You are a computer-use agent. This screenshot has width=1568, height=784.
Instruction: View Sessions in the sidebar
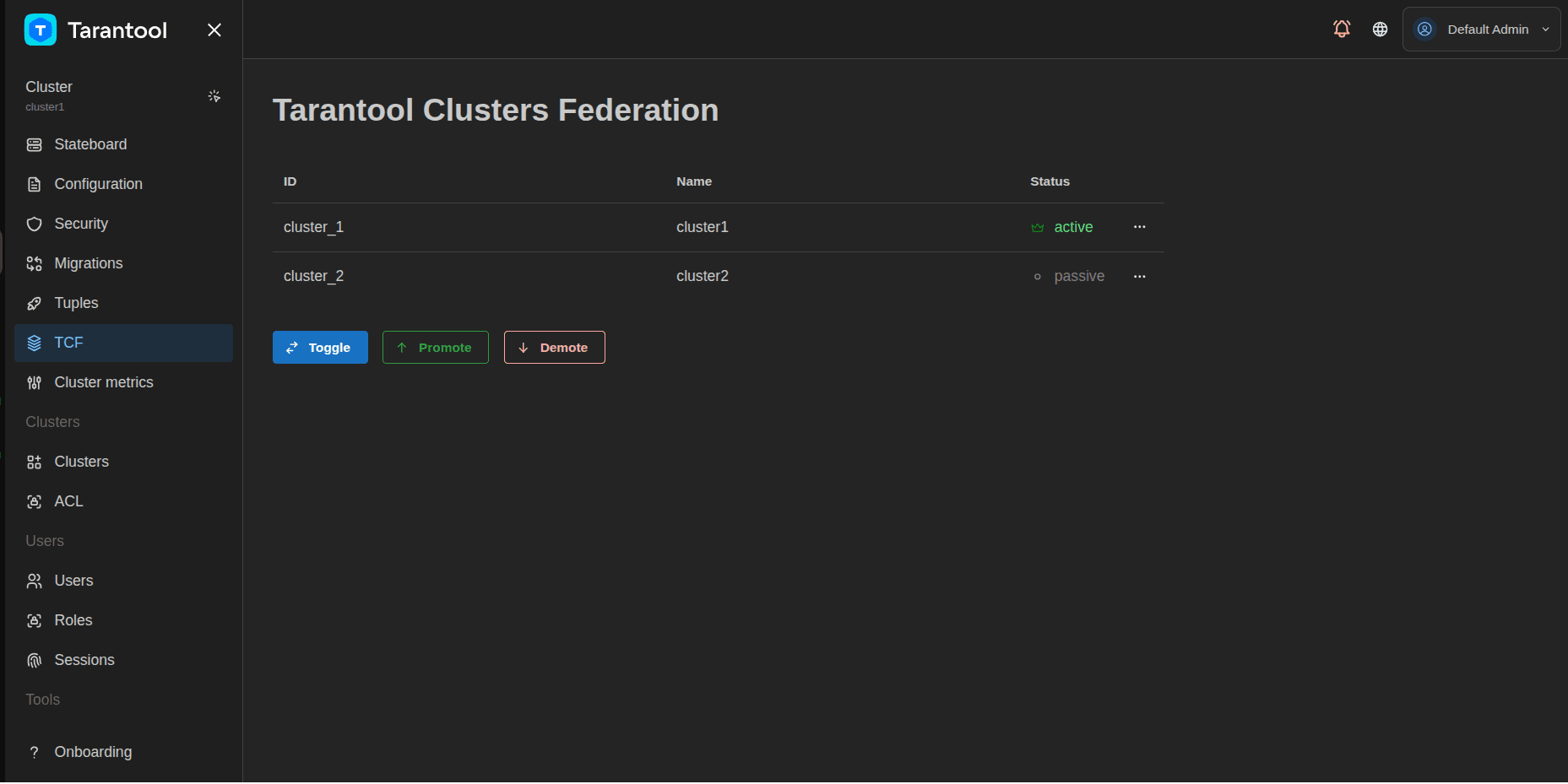[123, 660]
